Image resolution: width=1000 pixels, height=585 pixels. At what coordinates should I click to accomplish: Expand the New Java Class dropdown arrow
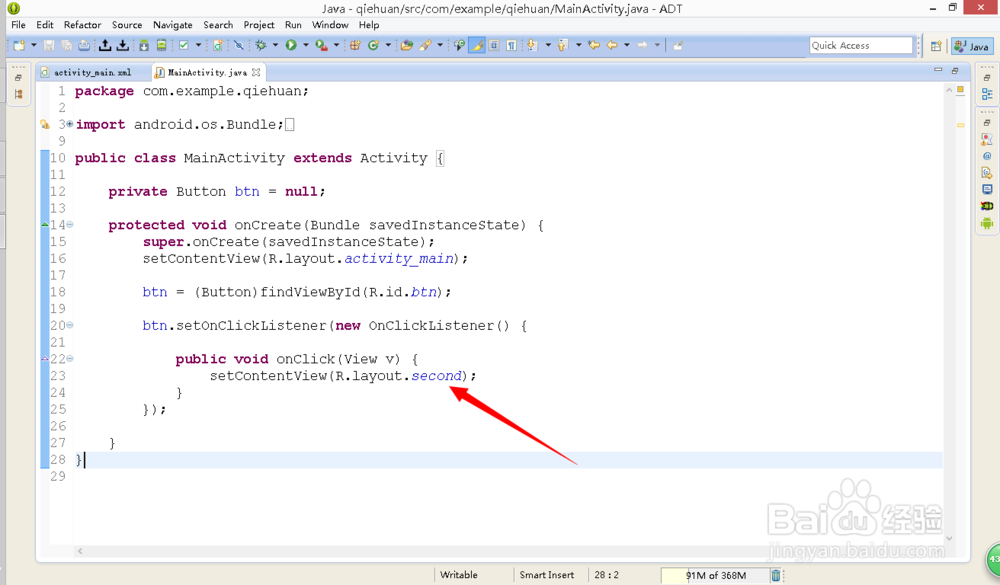pos(388,45)
